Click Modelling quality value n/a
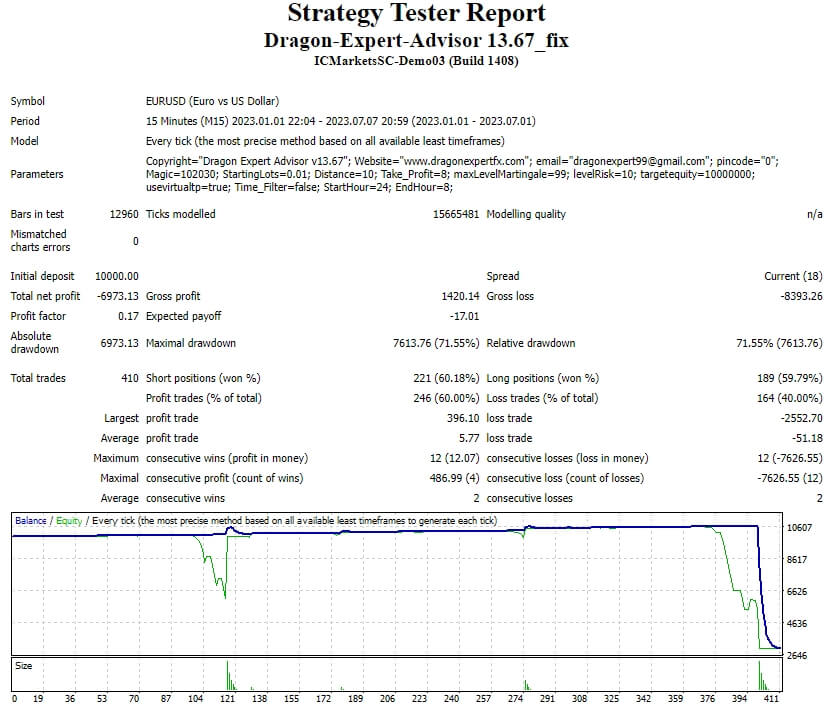The height and width of the screenshot is (710, 836). tap(815, 214)
